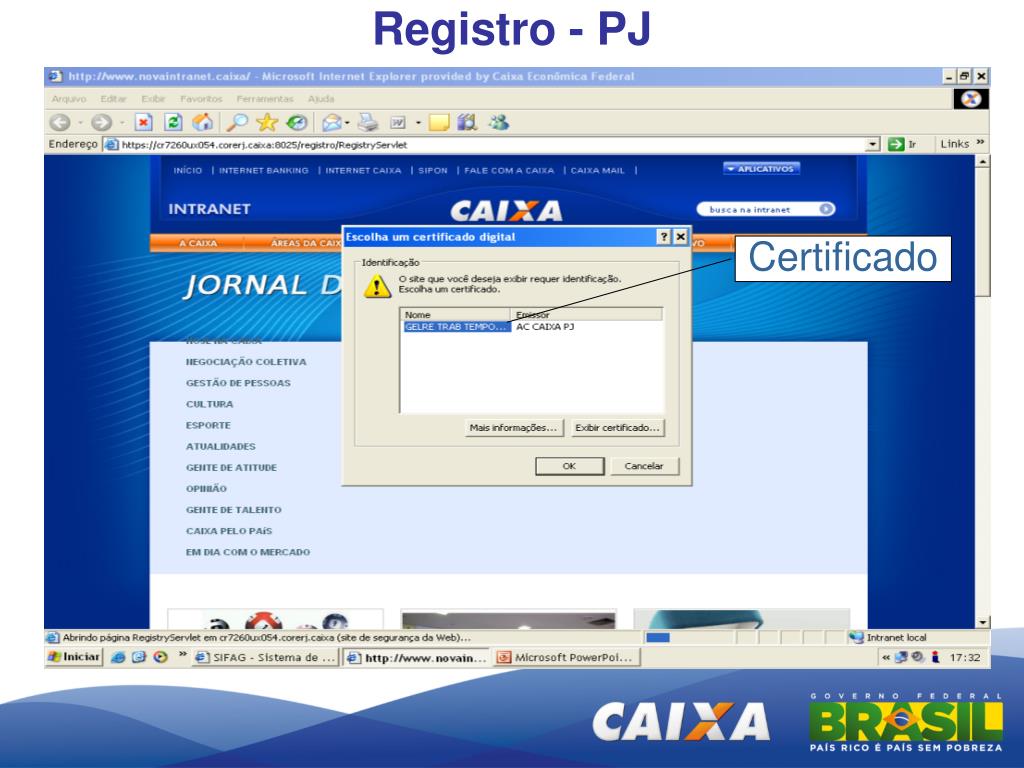This screenshot has width=1024, height=768.
Task: Click the help question mark in certificate dialog
Action: [664, 236]
